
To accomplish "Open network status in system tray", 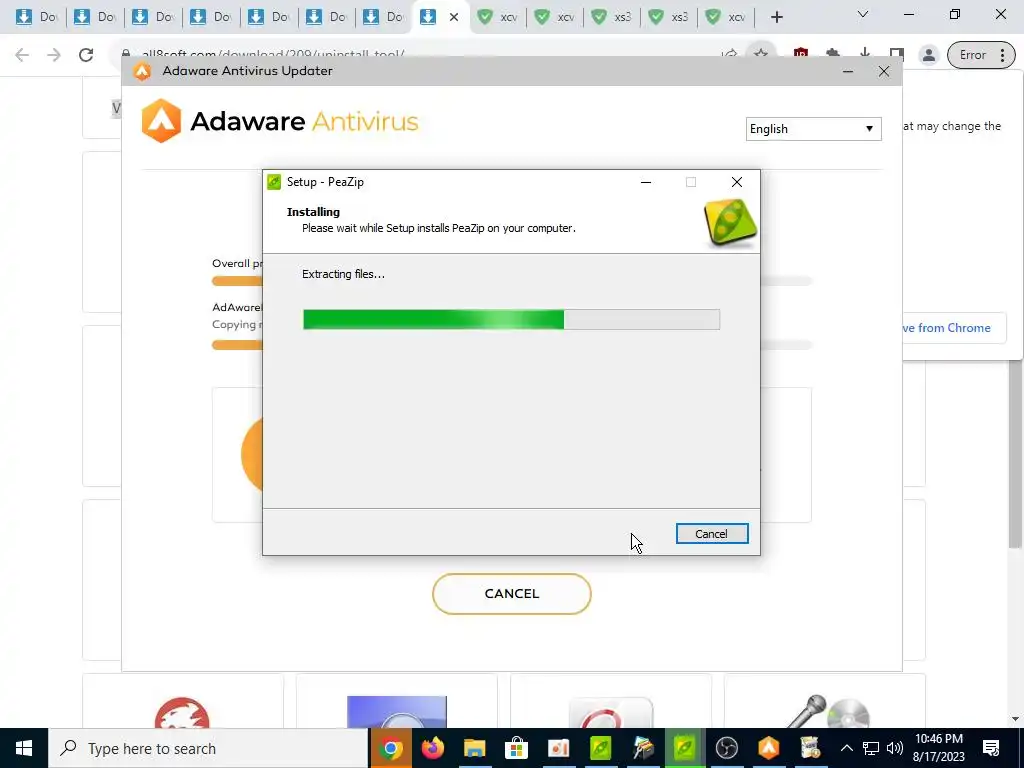I will pyautogui.click(x=871, y=748).
